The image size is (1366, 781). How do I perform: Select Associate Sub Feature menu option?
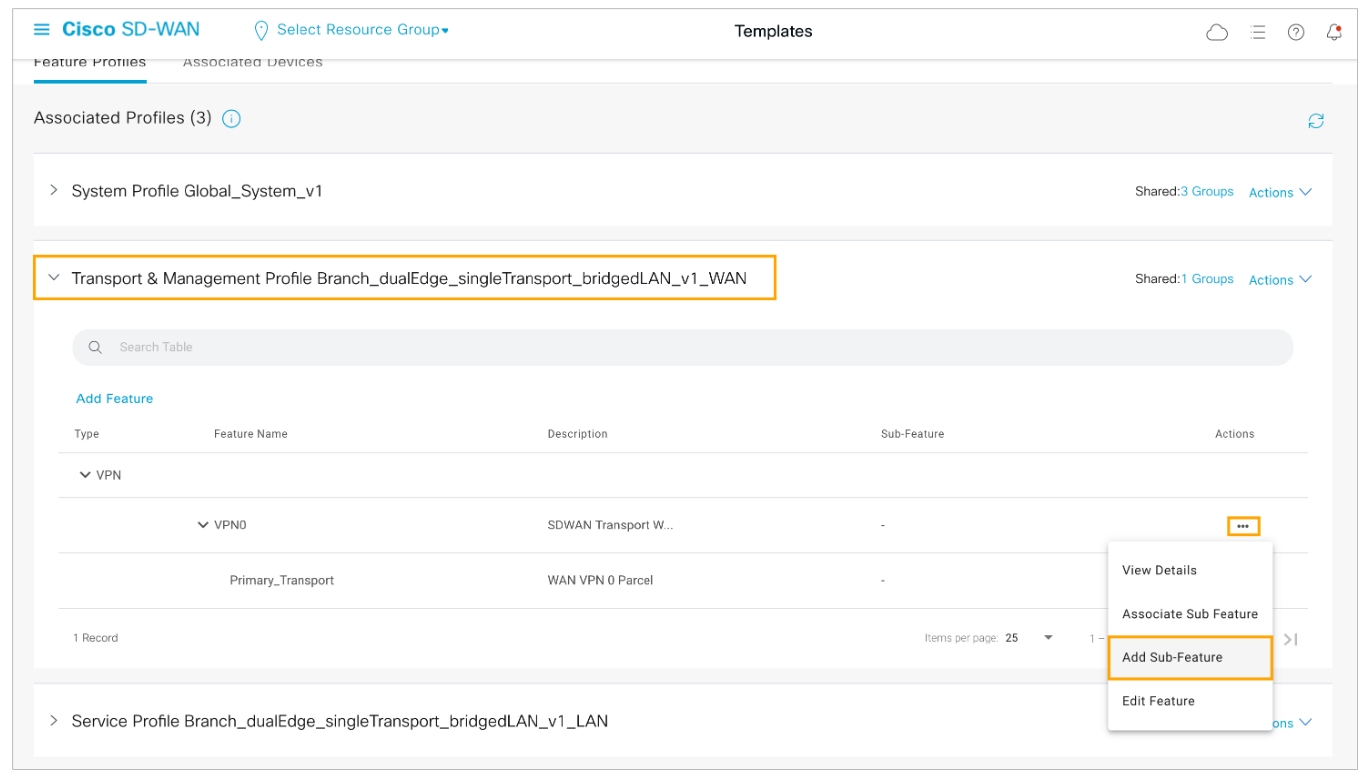point(1189,614)
